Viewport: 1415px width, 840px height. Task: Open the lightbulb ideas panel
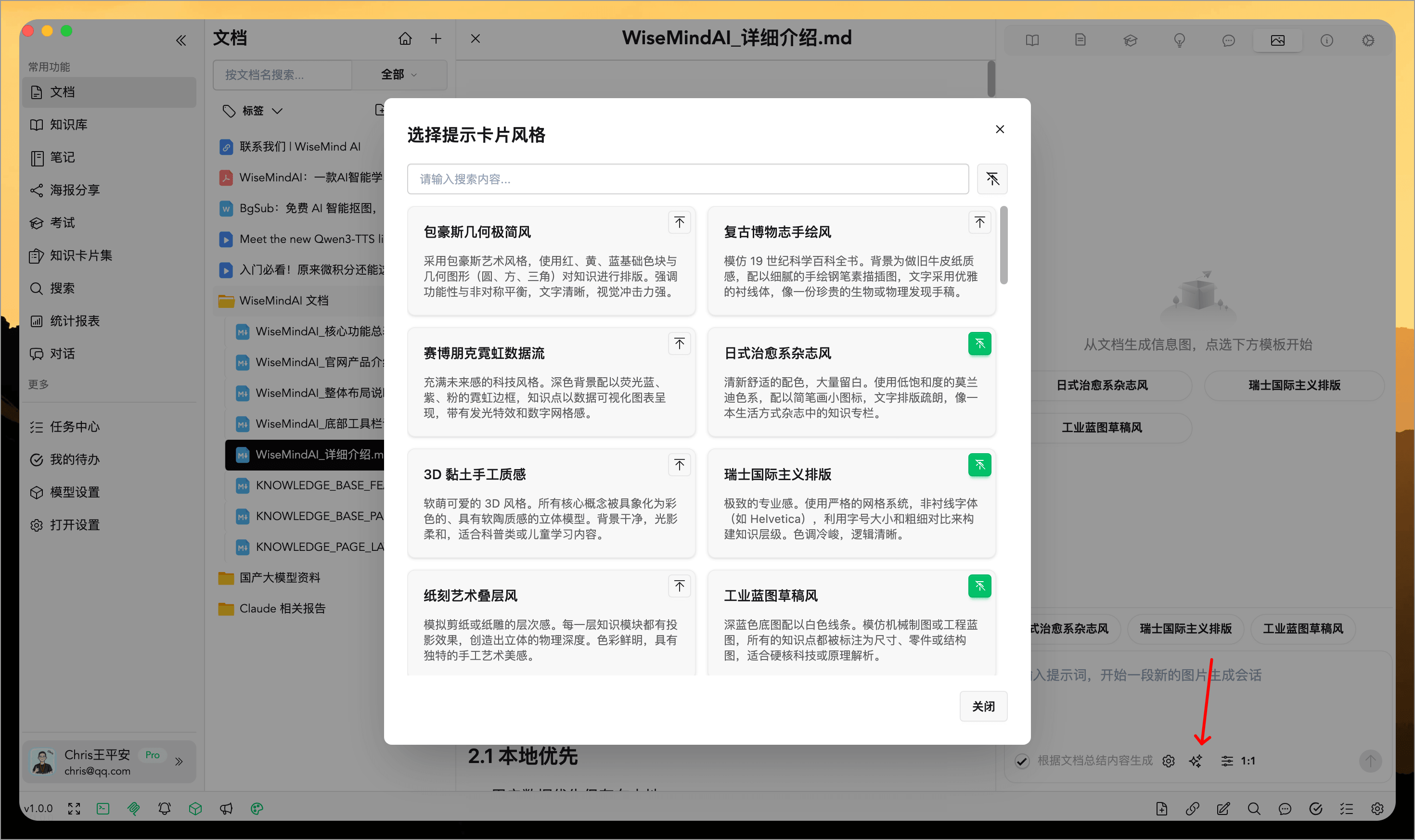pyautogui.click(x=1180, y=40)
